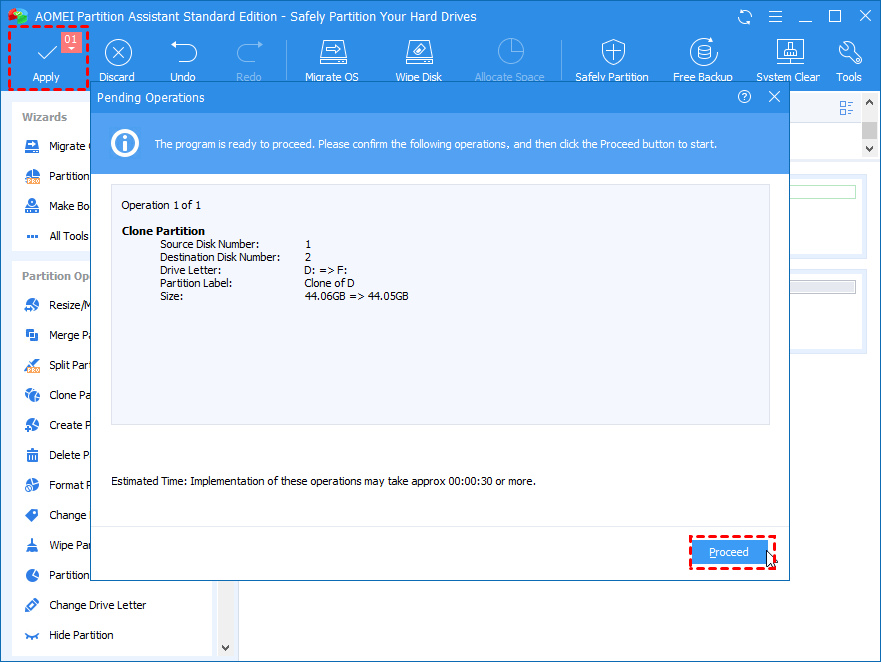Click the scroll down arrow at top right
The image size is (881, 662).
pyautogui.click(x=868, y=147)
